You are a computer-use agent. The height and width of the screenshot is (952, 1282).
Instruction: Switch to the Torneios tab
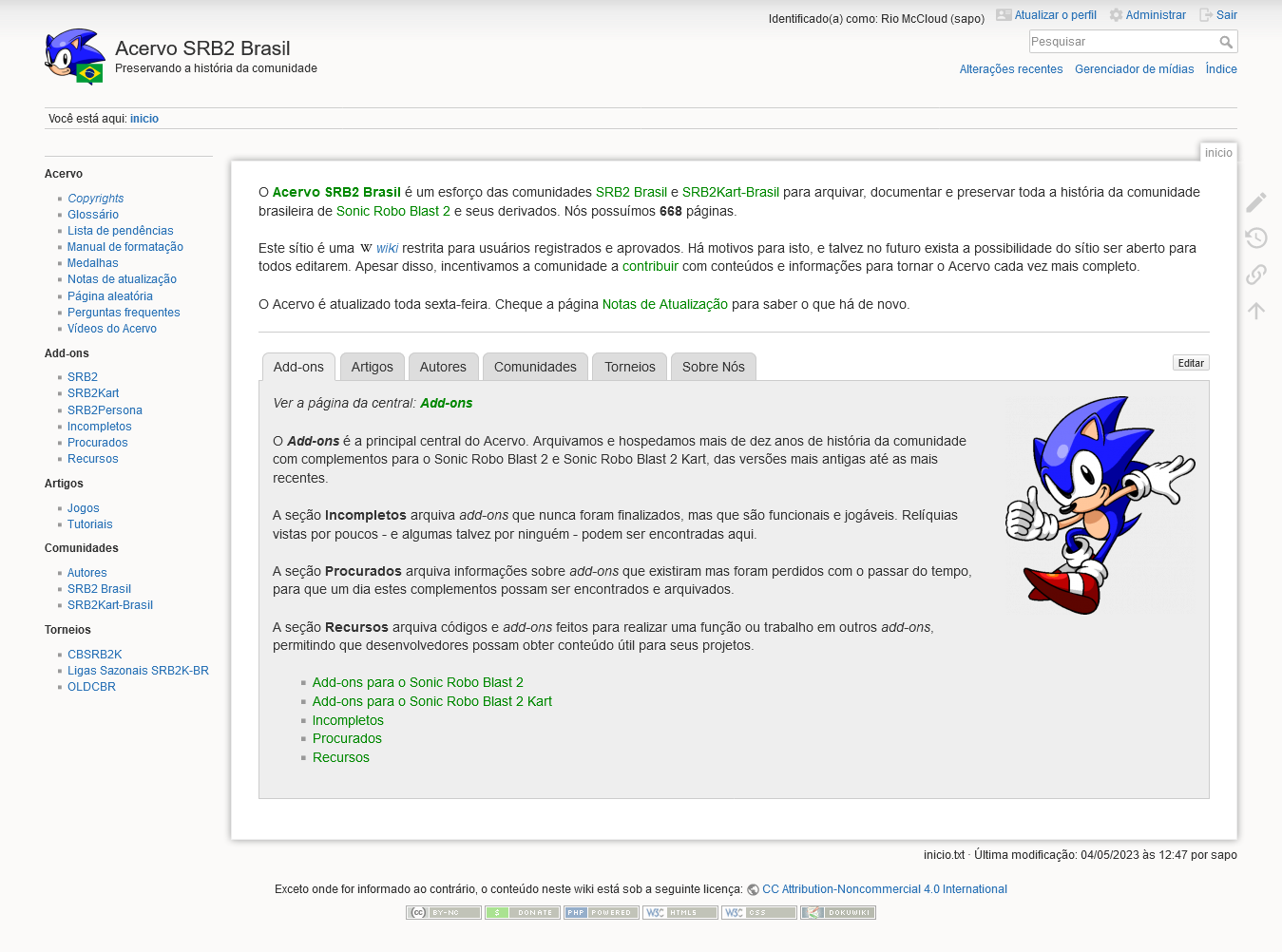(x=630, y=367)
